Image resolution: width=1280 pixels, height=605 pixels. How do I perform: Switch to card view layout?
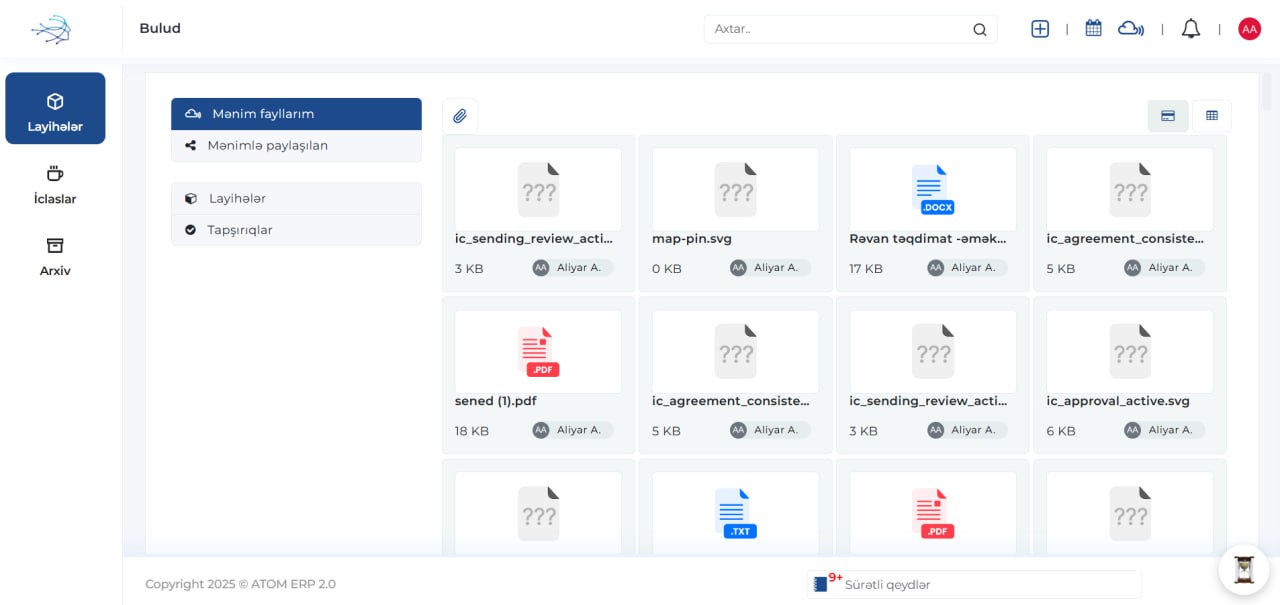[1167, 116]
